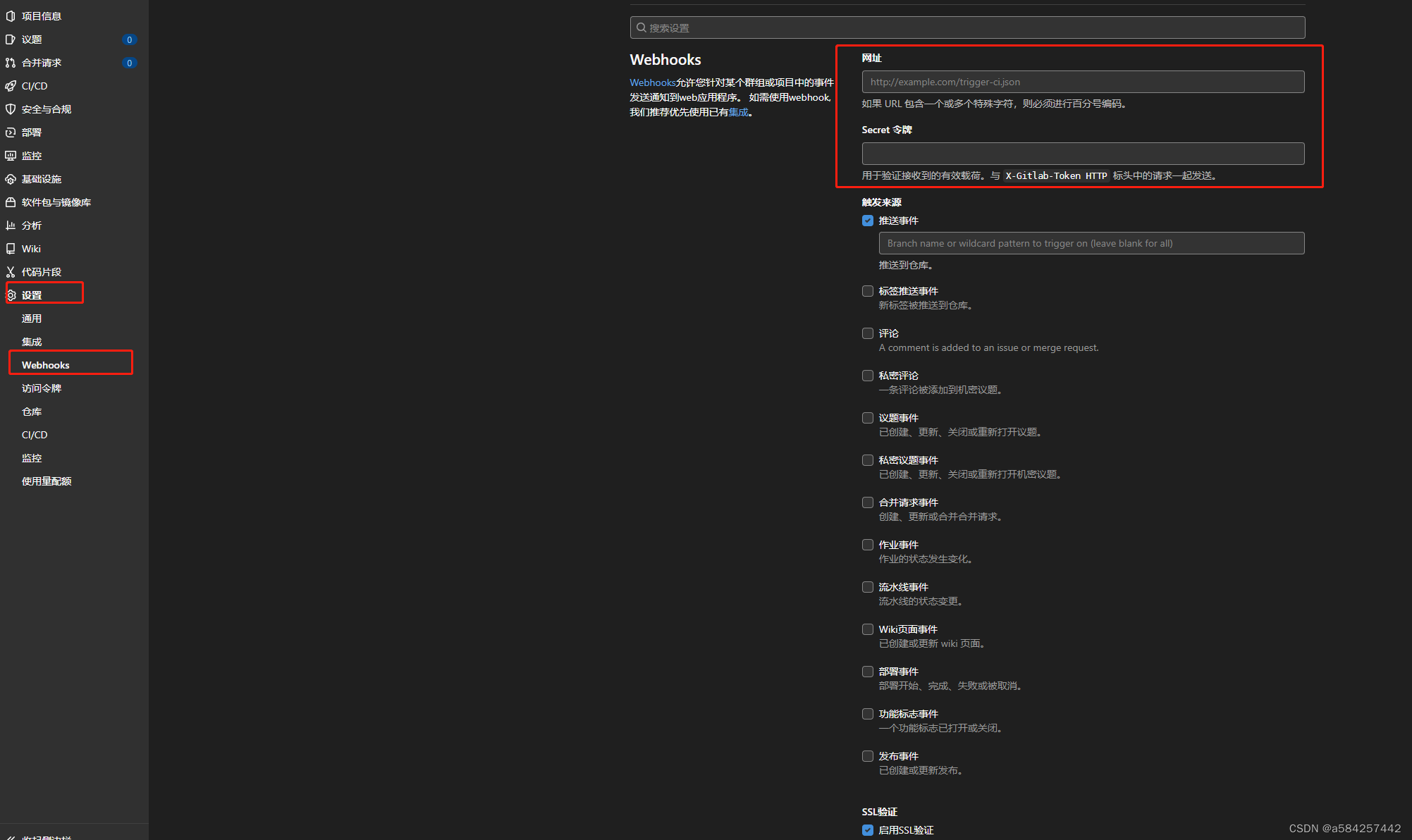Check the 合并请求事件 checkbox

tap(868, 502)
